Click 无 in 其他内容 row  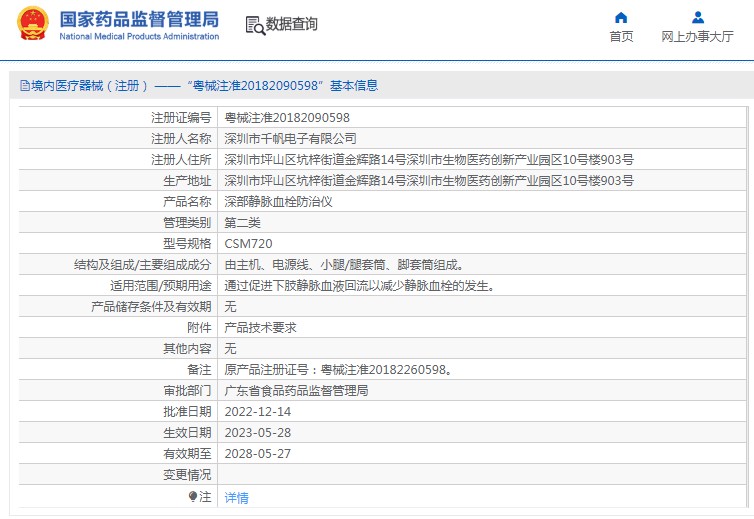click(230, 349)
